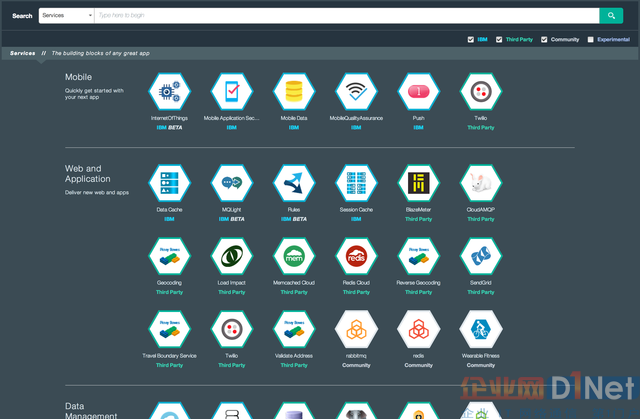Select the Validate Address service icon
The height and width of the screenshot is (419, 640).
pos(294,329)
